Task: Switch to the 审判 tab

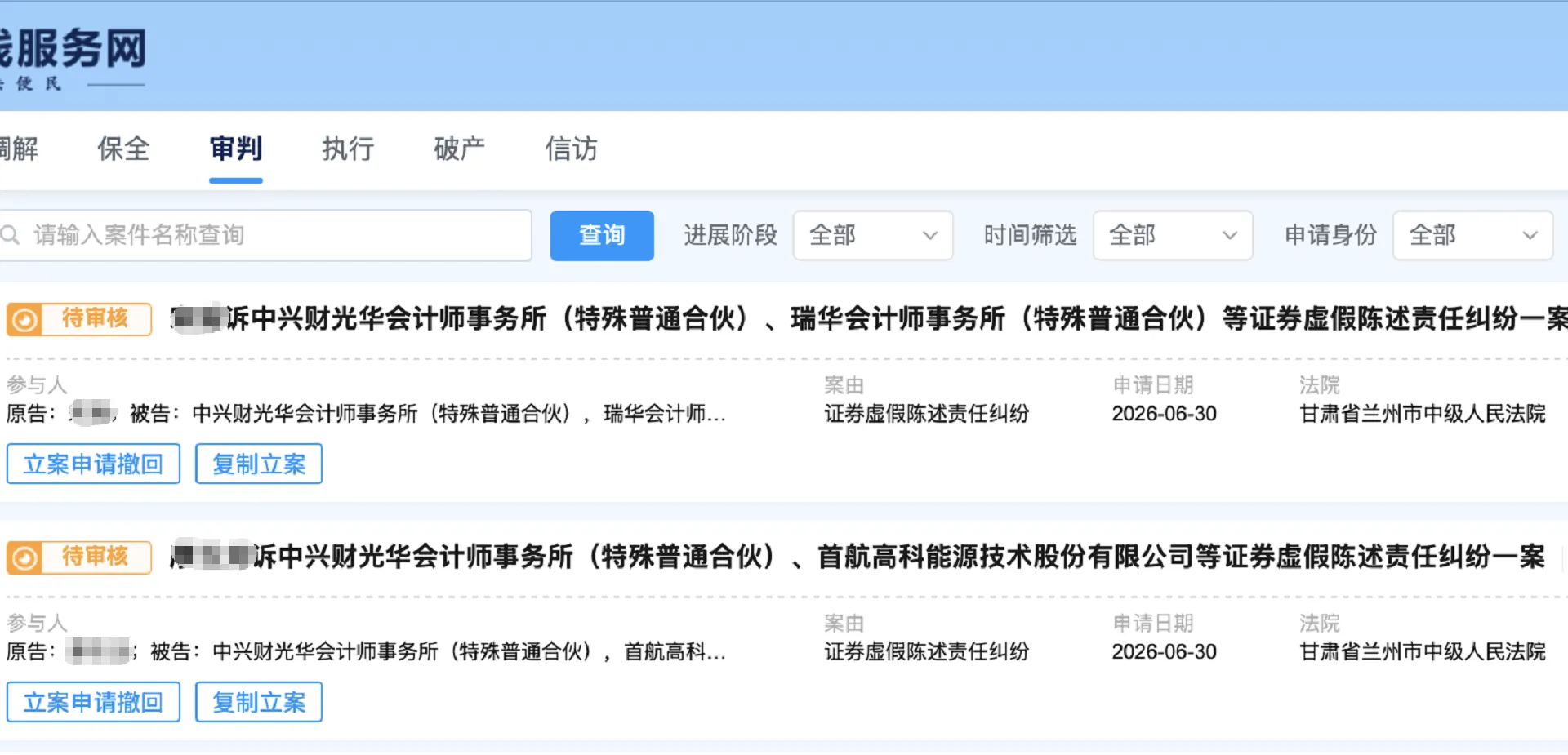Action: [235, 149]
